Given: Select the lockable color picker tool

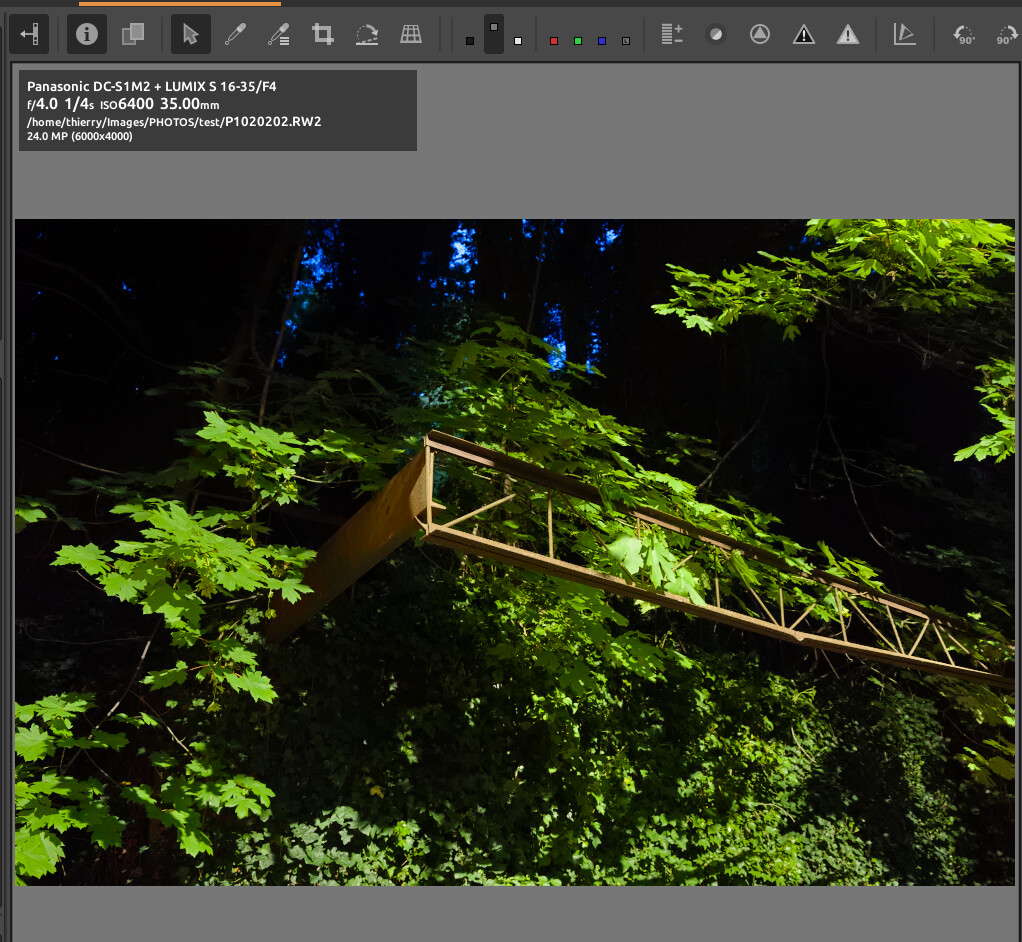Looking at the screenshot, I should click(x=279, y=35).
